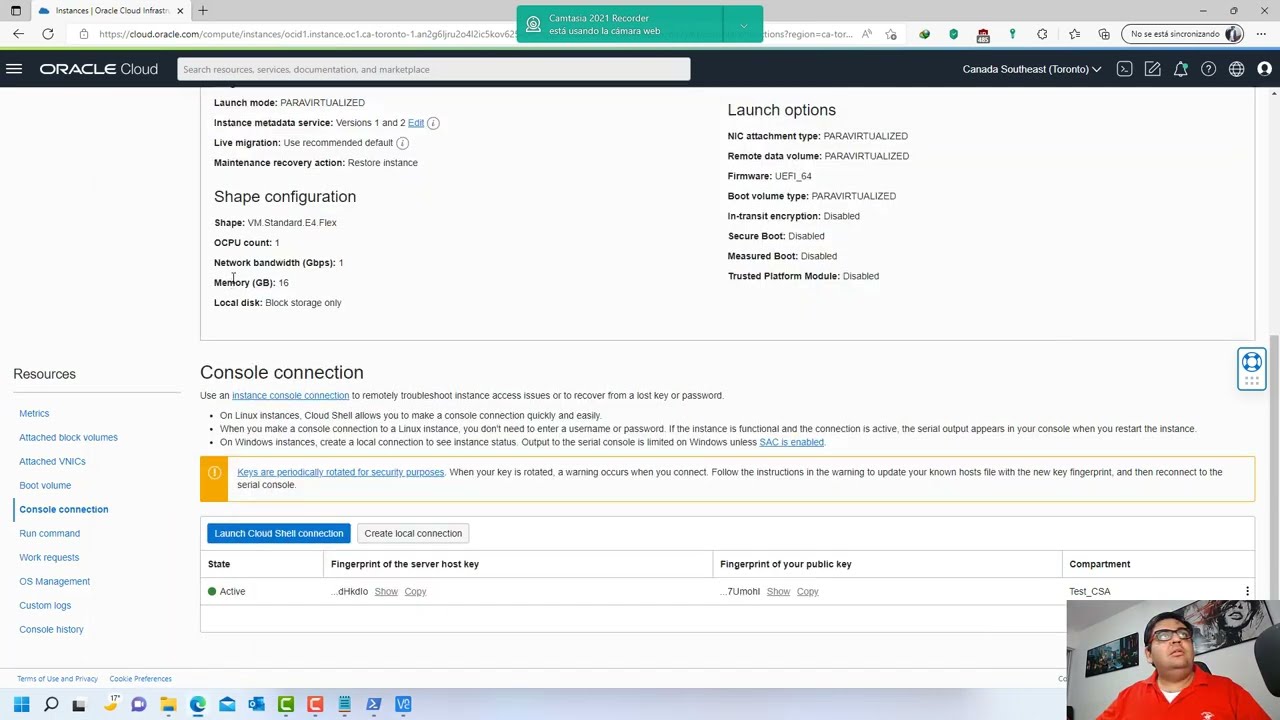Click Create local connection button
The height and width of the screenshot is (720, 1280).
coord(413,533)
